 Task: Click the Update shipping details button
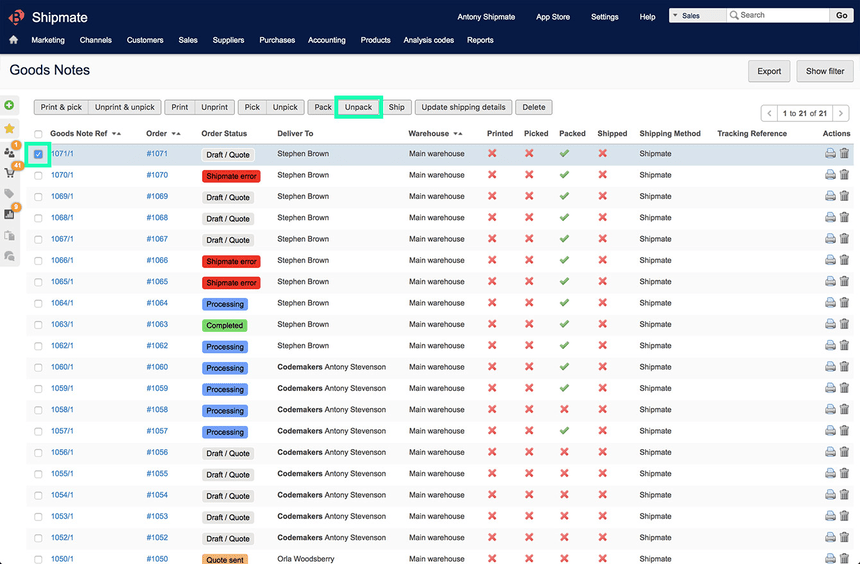[463, 107]
